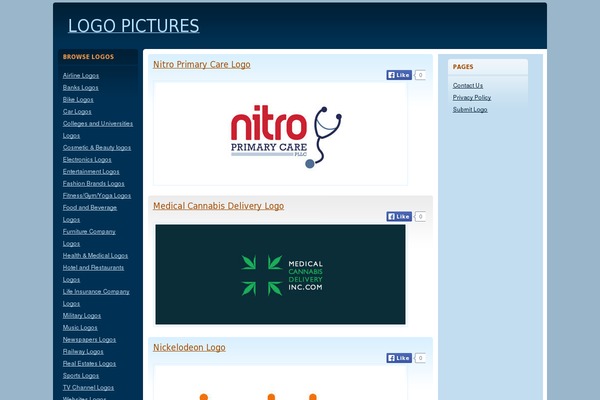Open Privacy Policy page
Viewport: 600px width, 400px height.
tap(472, 98)
